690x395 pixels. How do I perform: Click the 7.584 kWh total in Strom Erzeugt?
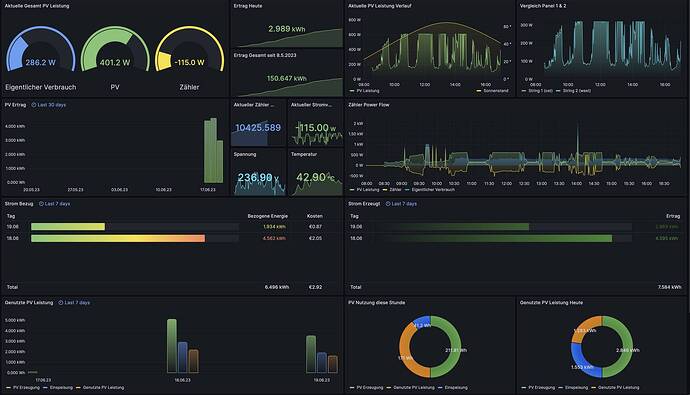click(669, 287)
